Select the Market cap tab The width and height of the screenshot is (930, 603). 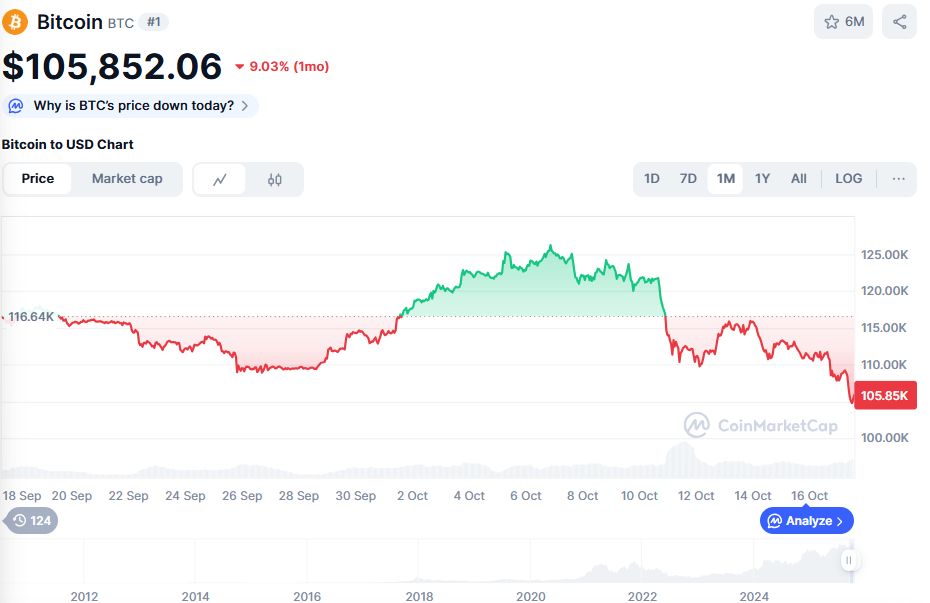(x=127, y=178)
